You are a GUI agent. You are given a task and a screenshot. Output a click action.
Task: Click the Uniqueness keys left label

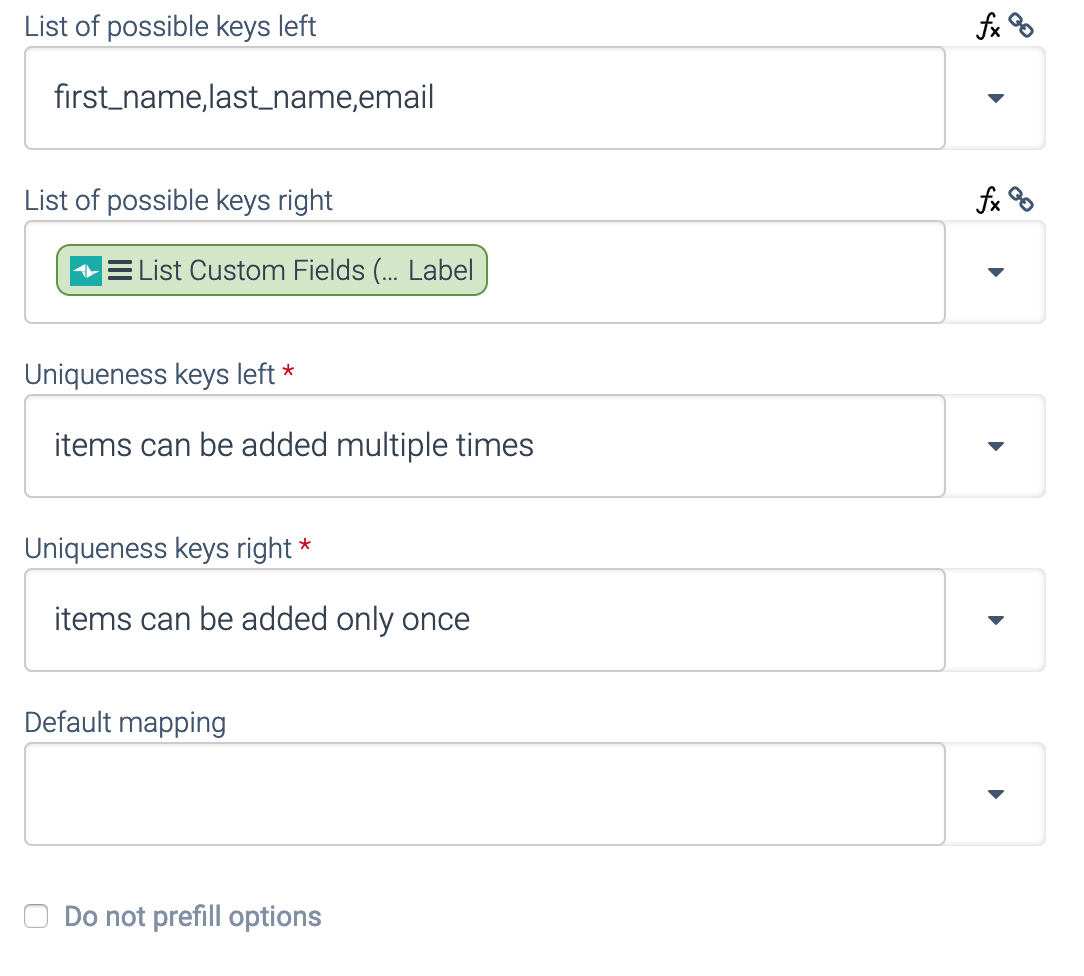(150, 375)
